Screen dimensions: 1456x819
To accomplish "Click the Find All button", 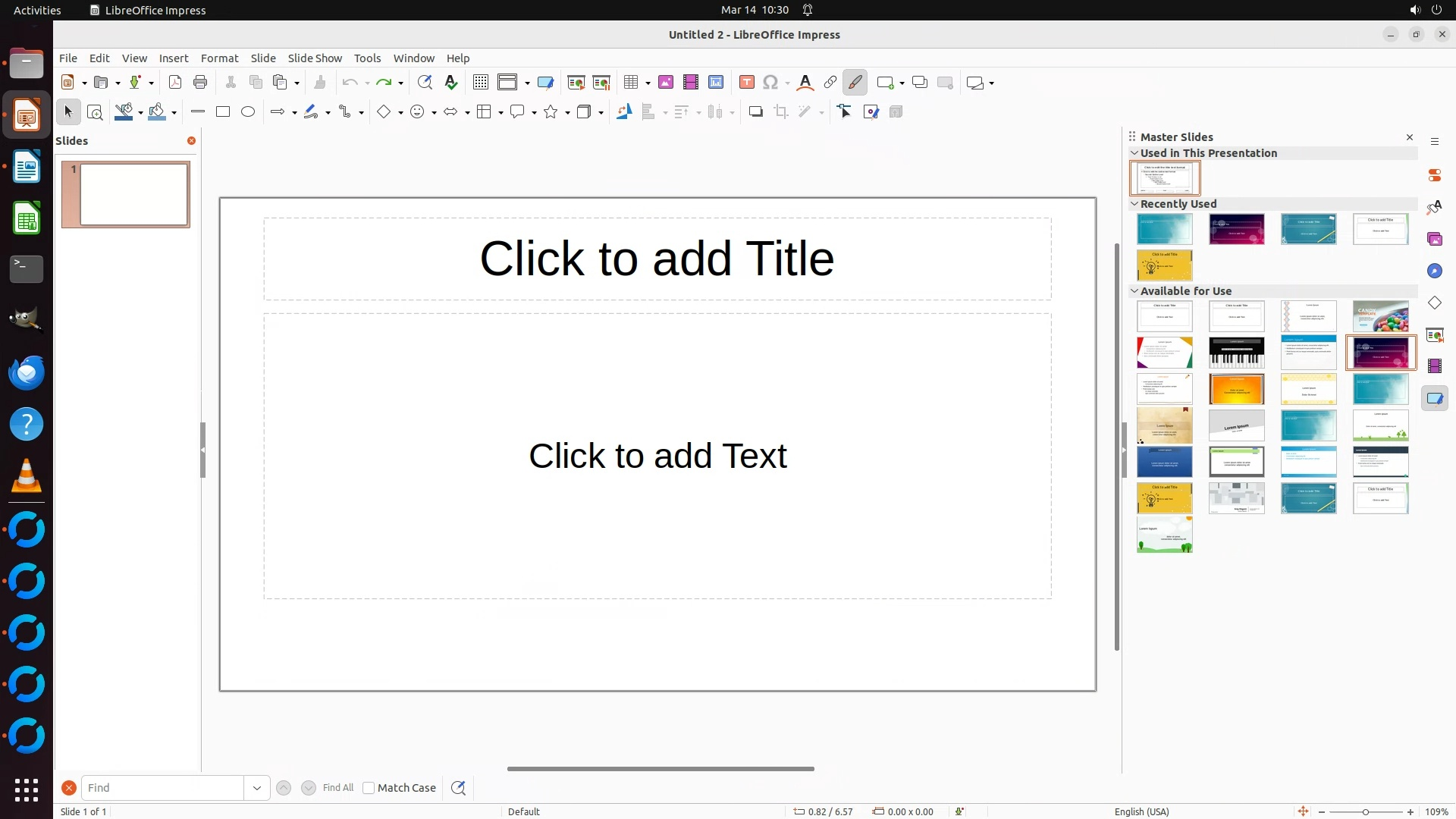I will coord(337,788).
